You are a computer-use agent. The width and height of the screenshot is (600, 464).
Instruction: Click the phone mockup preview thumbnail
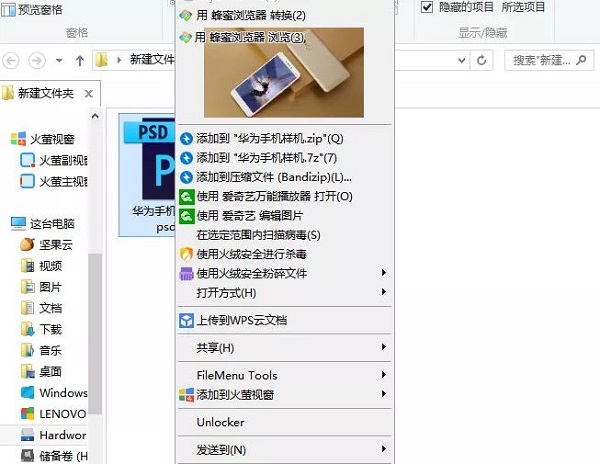pos(284,72)
